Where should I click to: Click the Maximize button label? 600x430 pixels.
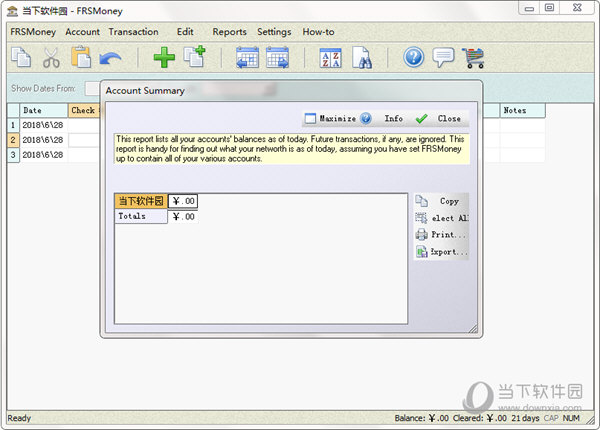pyautogui.click(x=338, y=119)
